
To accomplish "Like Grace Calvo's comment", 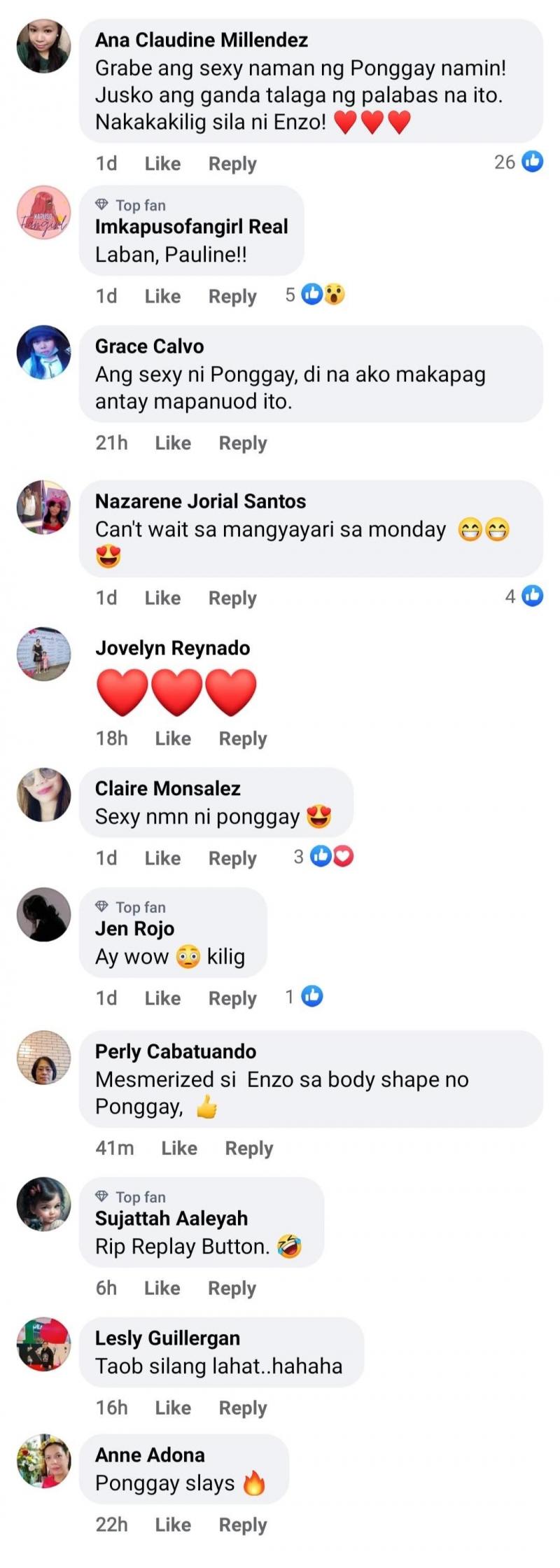I will [x=173, y=443].
